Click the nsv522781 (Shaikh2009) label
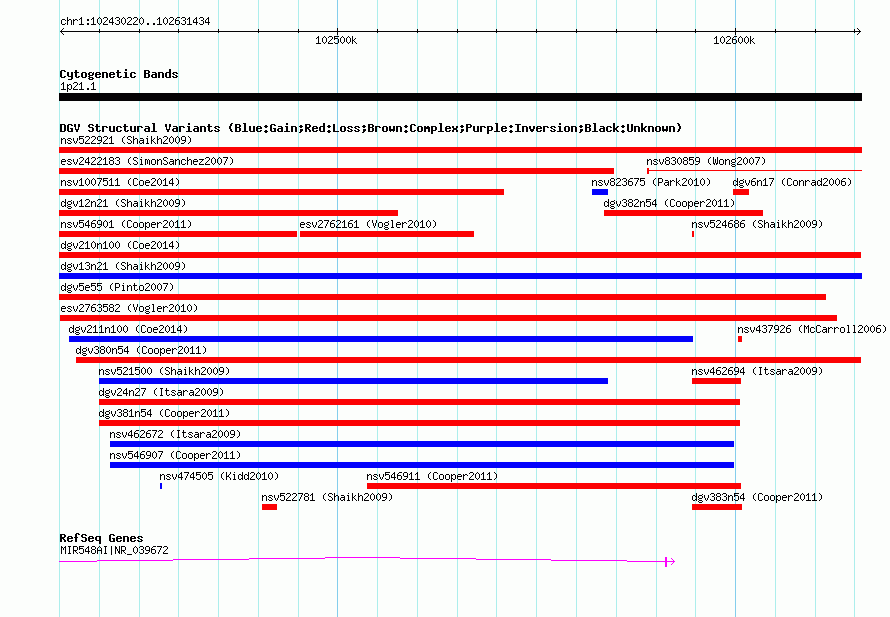Screen dimensions: 890x617 point(327,497)
